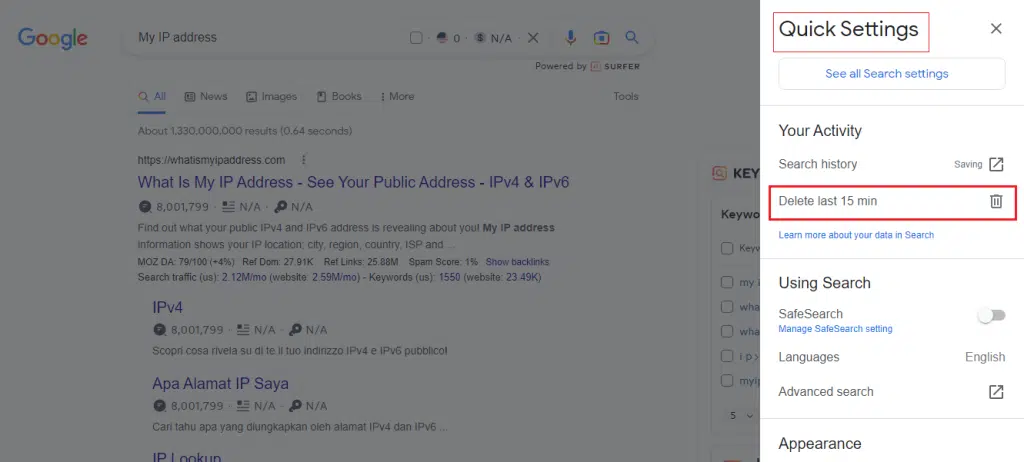This screenshot has height=462, width=1024.
Task: Click the Surfer logo under search bar
Action: 615,66
